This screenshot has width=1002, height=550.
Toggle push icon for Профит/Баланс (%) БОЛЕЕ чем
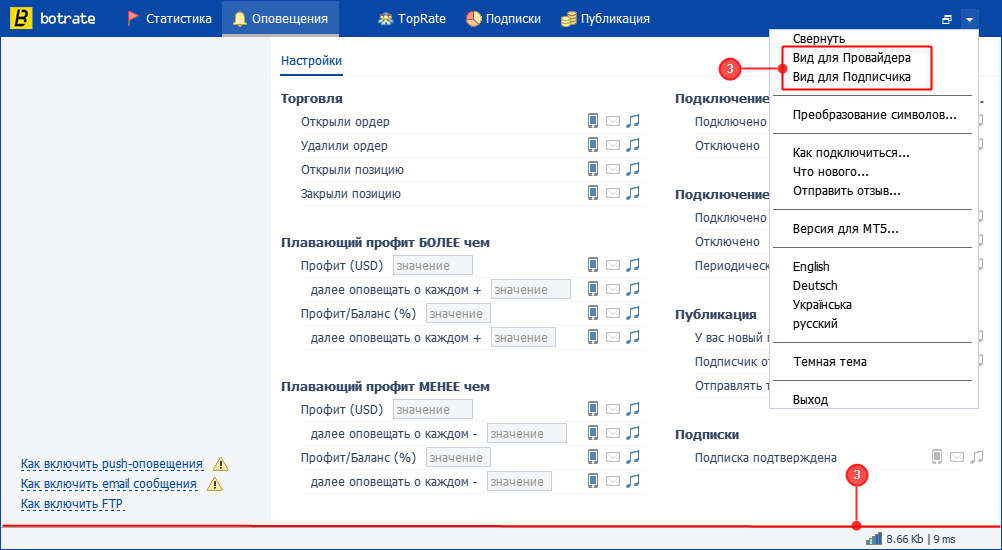tap(593, 312)
